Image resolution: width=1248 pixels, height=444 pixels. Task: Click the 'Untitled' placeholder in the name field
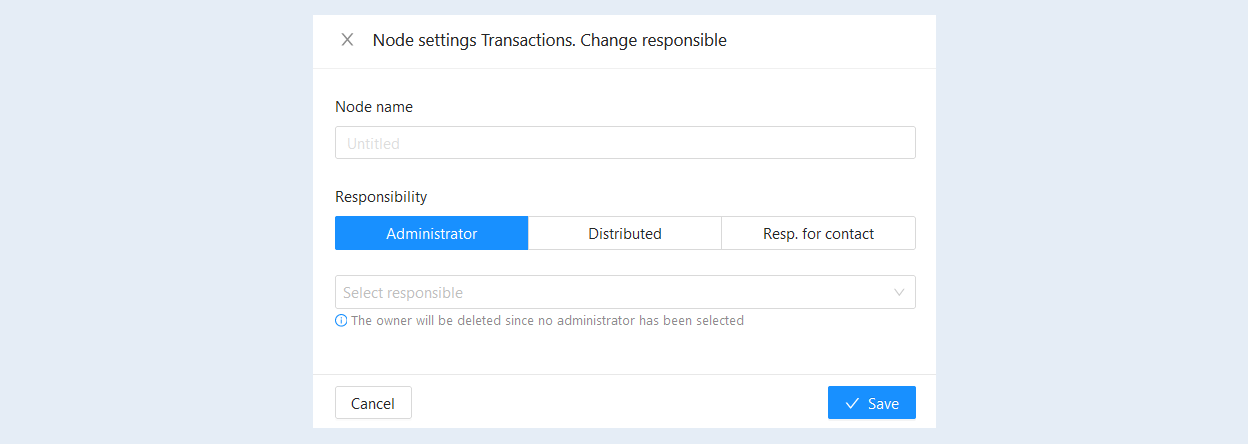[373, 144]
